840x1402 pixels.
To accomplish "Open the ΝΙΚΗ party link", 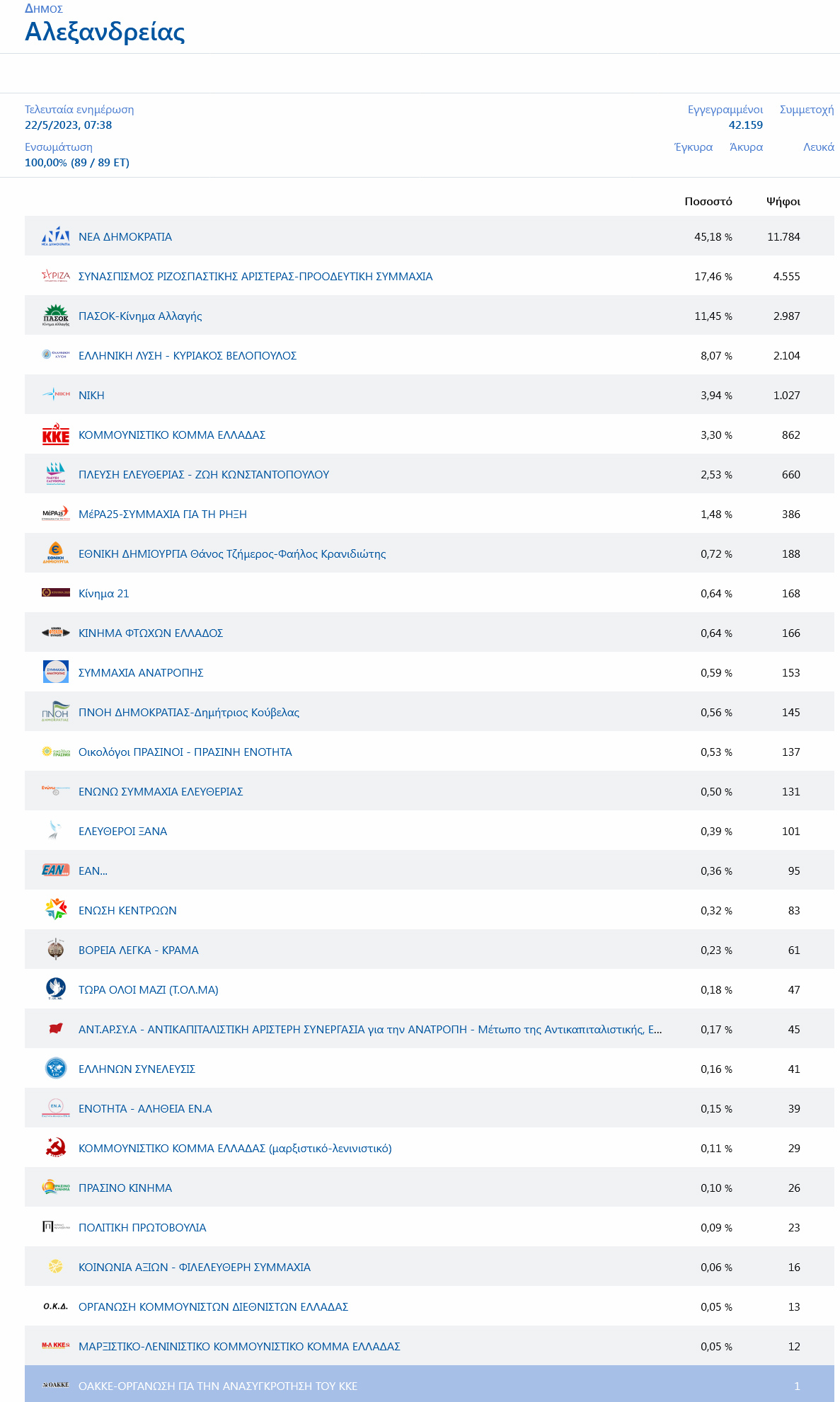I will coord(91,396).
